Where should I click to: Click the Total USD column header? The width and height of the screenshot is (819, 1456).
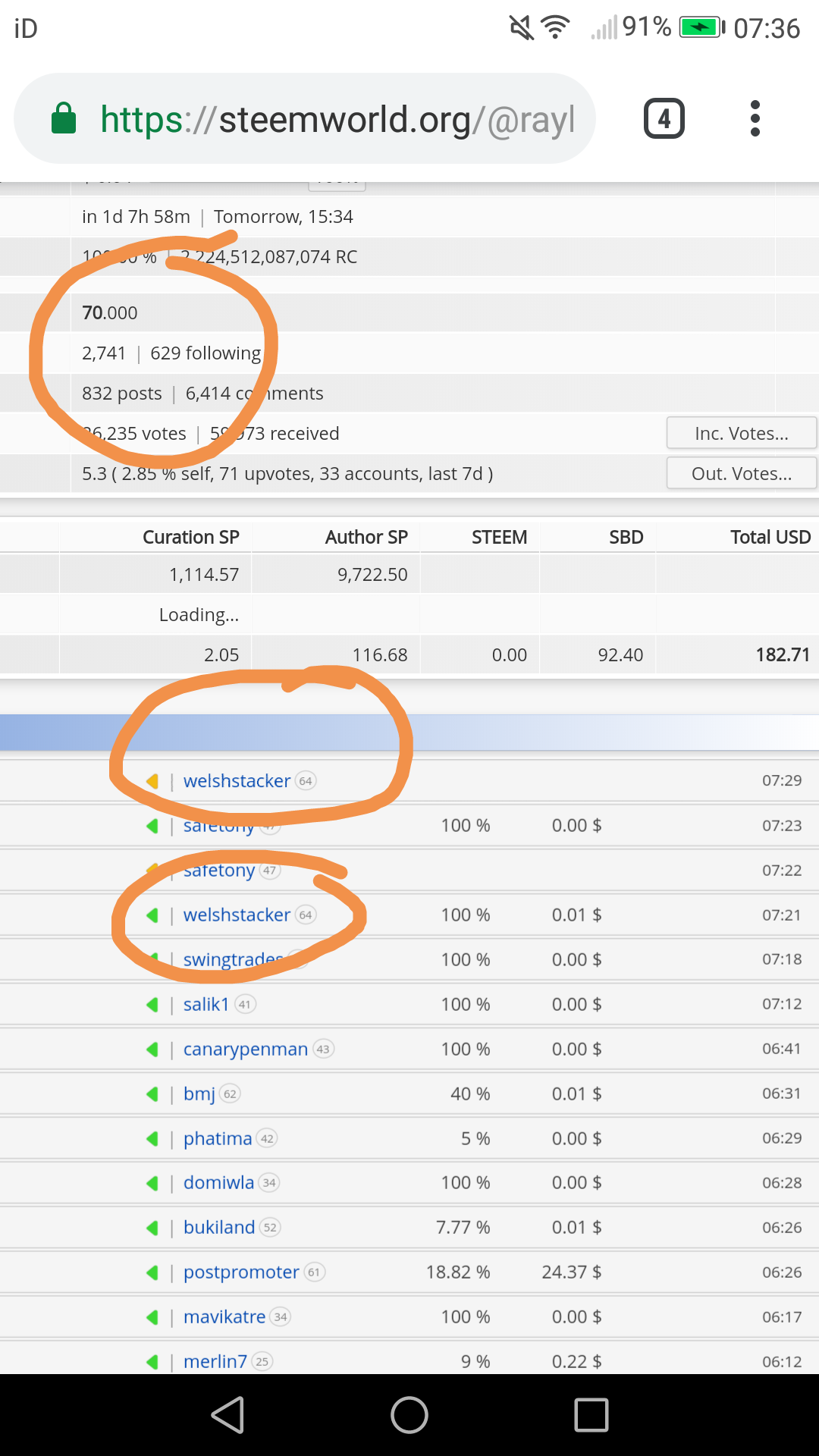click(x=770, y=537)
